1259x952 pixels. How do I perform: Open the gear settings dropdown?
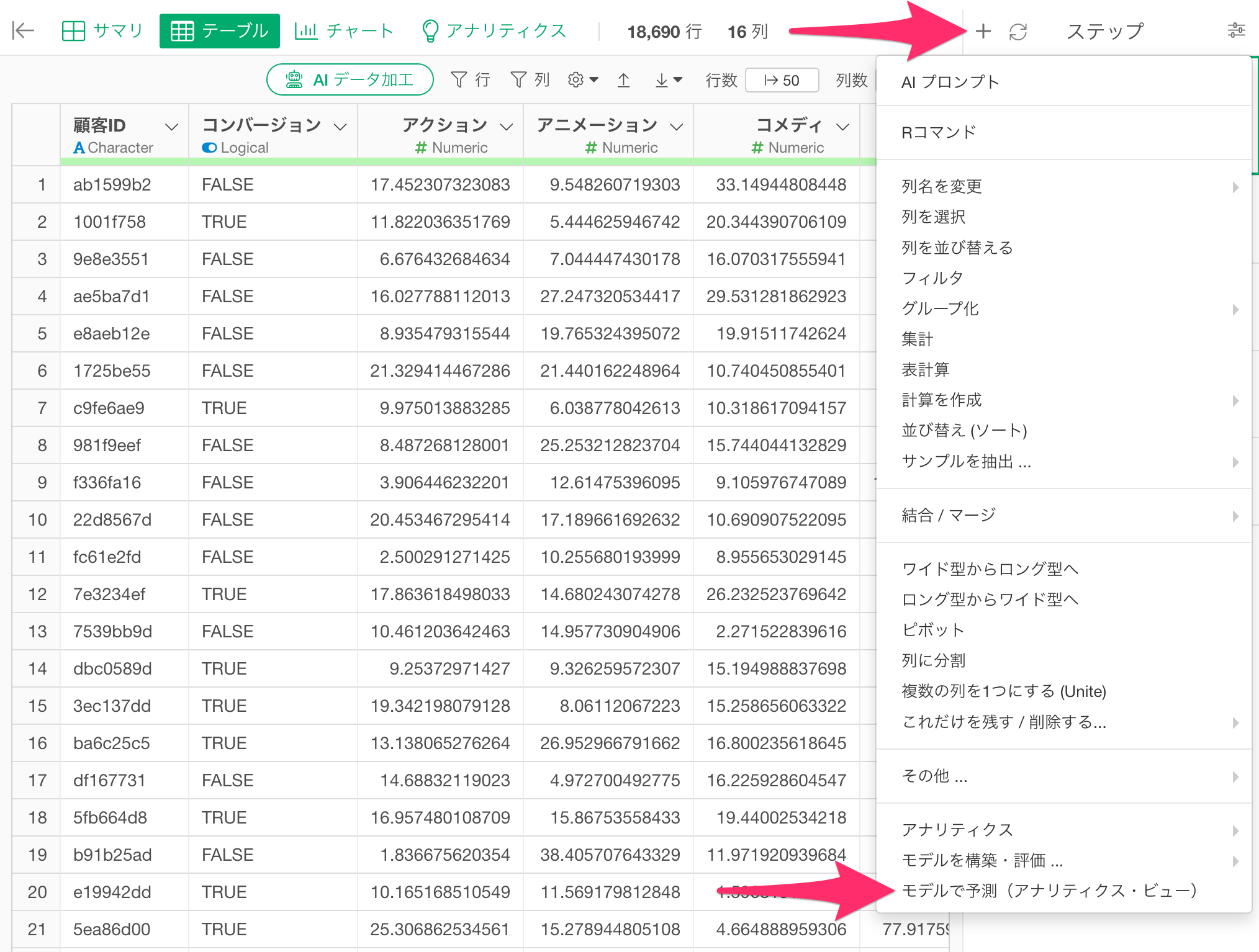[x=582, y=80]
